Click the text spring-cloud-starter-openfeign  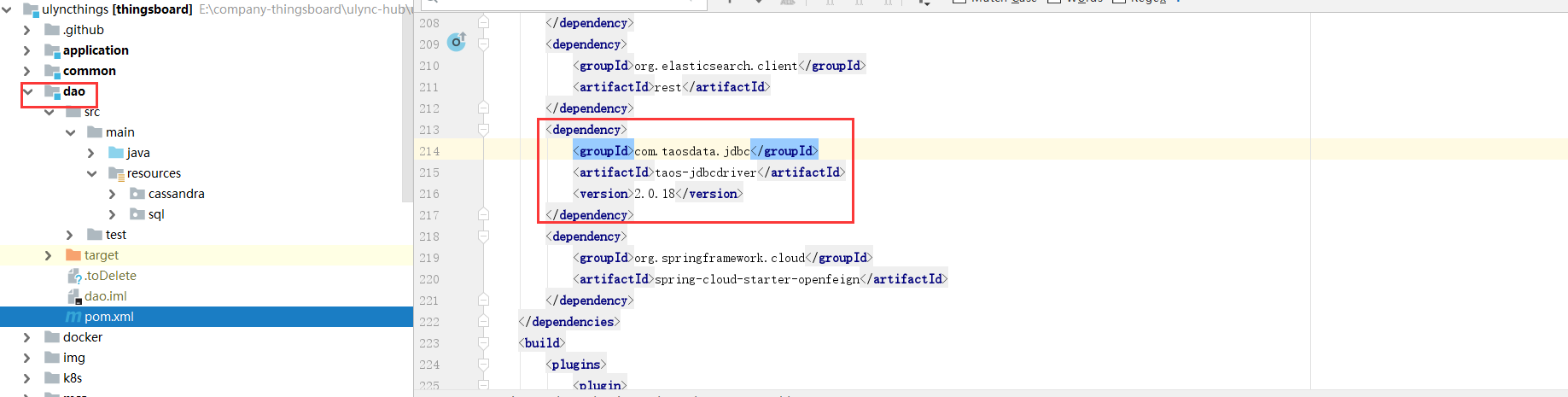tap(757, 279)
